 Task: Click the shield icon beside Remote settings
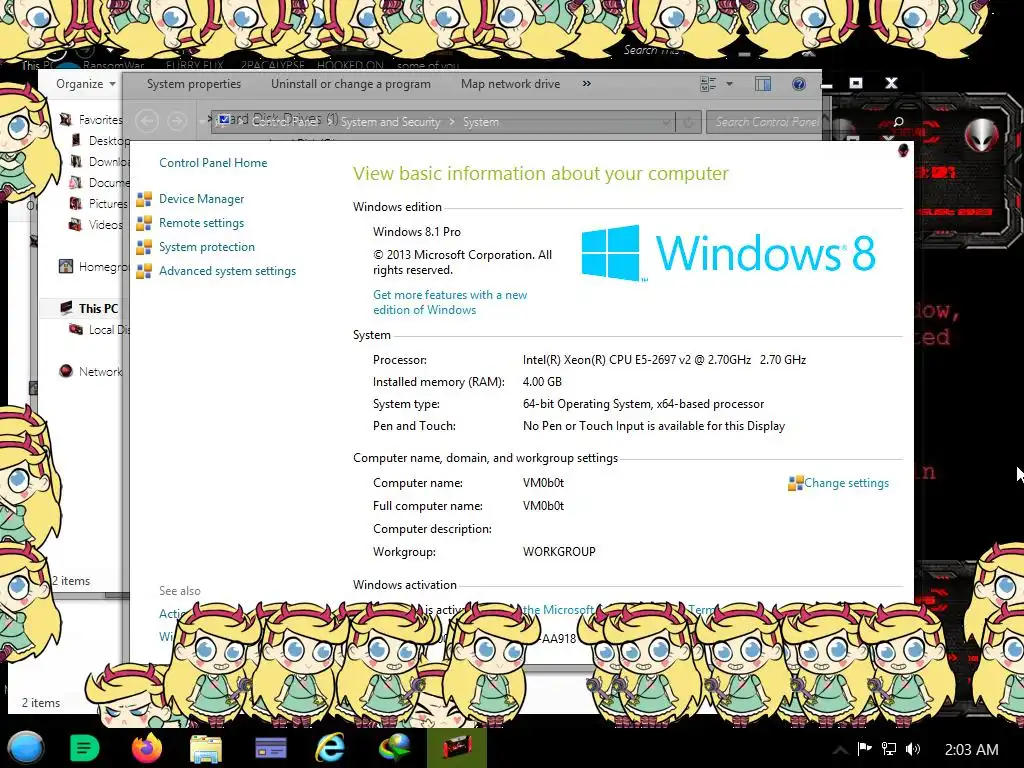(144, 223)
